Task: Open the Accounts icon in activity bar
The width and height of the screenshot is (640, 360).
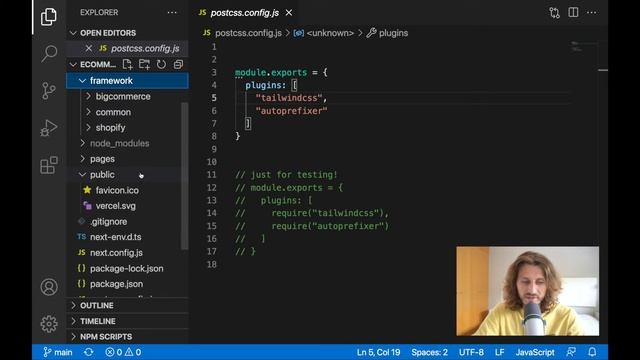Action: tap(49, 287)
